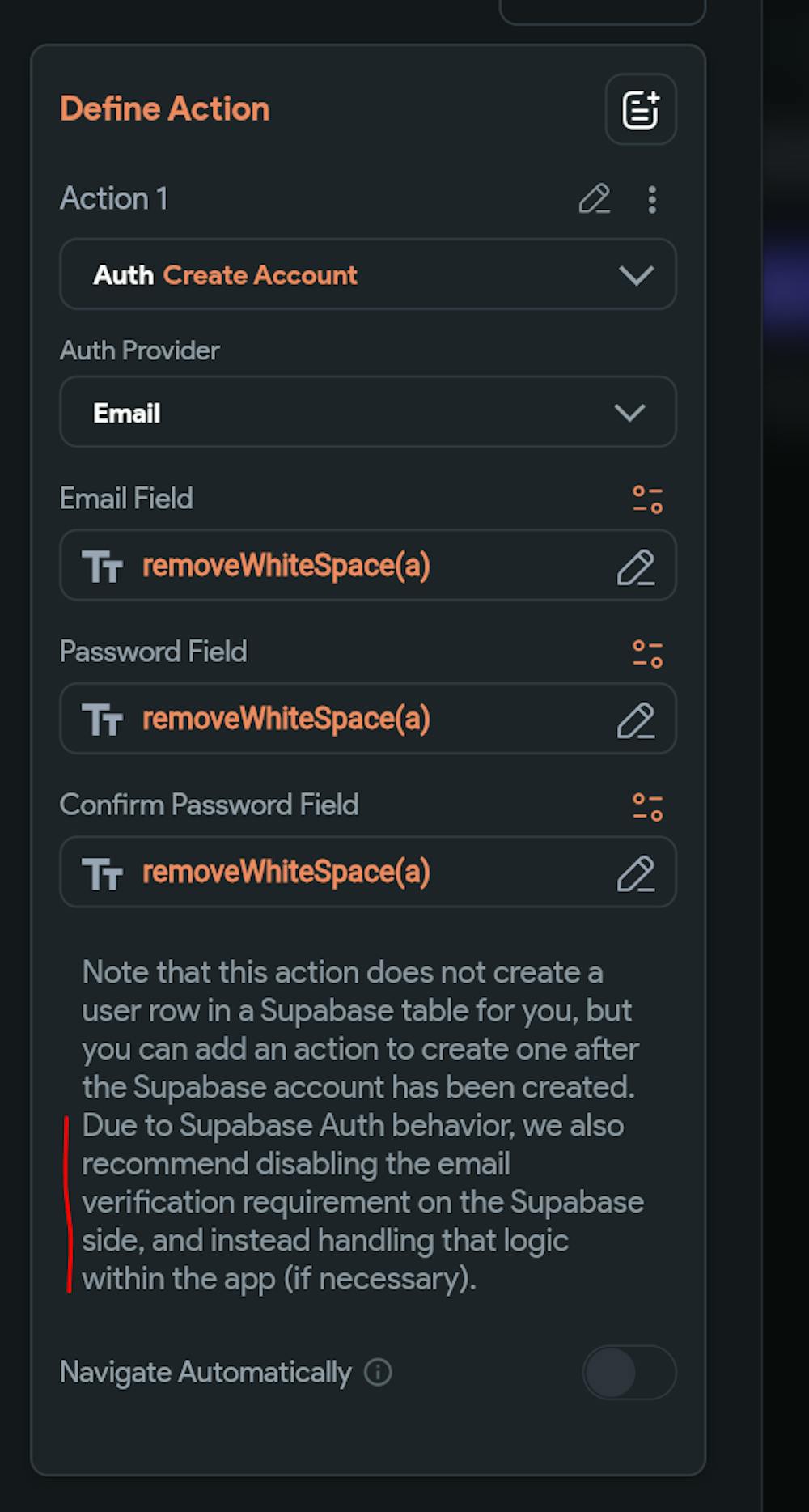Open Email Field variable options slider icon
The image size is (809, 1512).
tap(648, 499)
